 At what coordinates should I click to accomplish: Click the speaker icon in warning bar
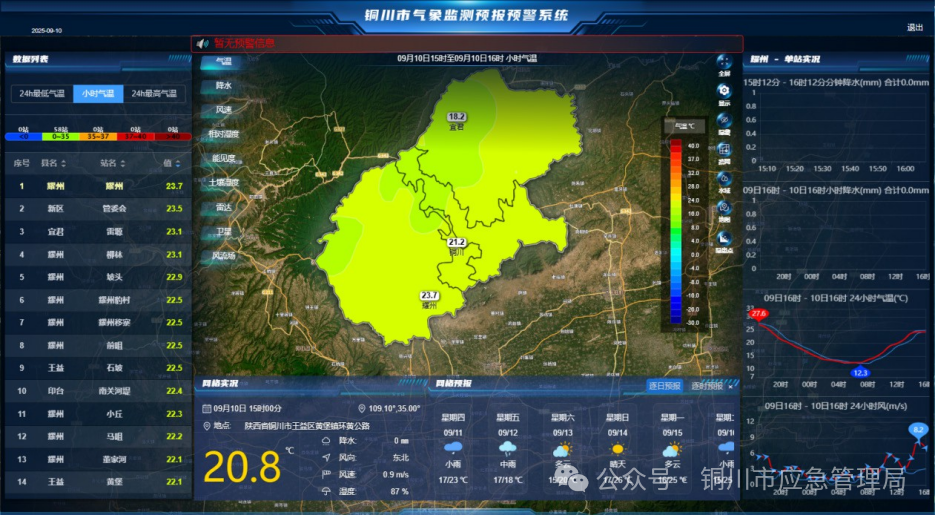[x=202, y=44]
